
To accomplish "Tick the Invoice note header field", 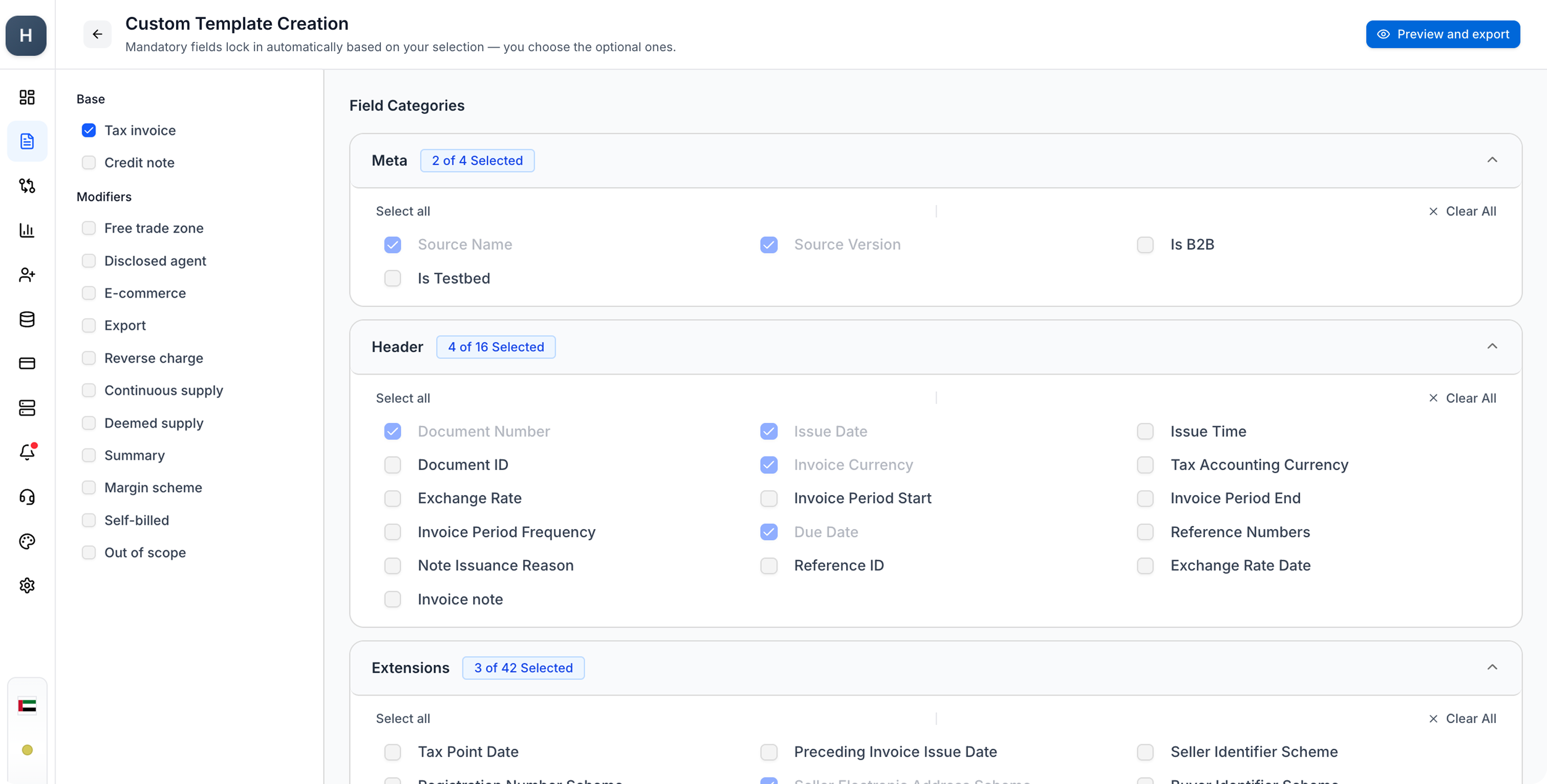I will [x=393, y=599].
